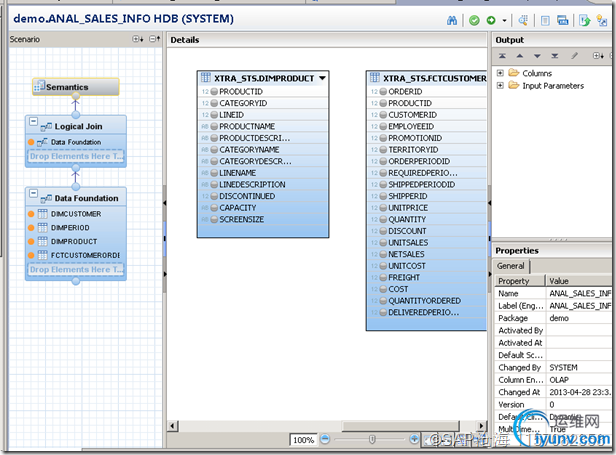Click the zoom slider handle
The height and width of the screenshot is (455, 616).
pyautogui.click(x=372, y=439)
